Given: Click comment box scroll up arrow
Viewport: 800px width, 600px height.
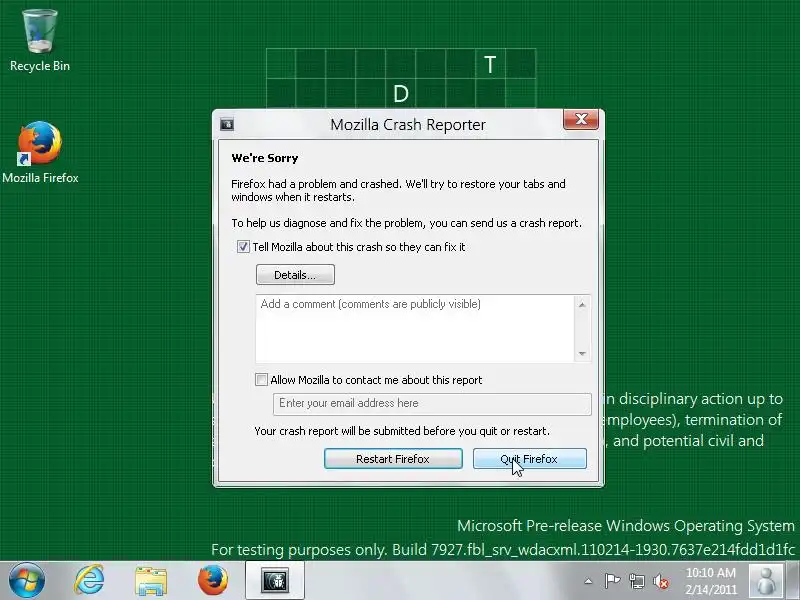Looking at the screenshot, I should click(x=582, y=305).
